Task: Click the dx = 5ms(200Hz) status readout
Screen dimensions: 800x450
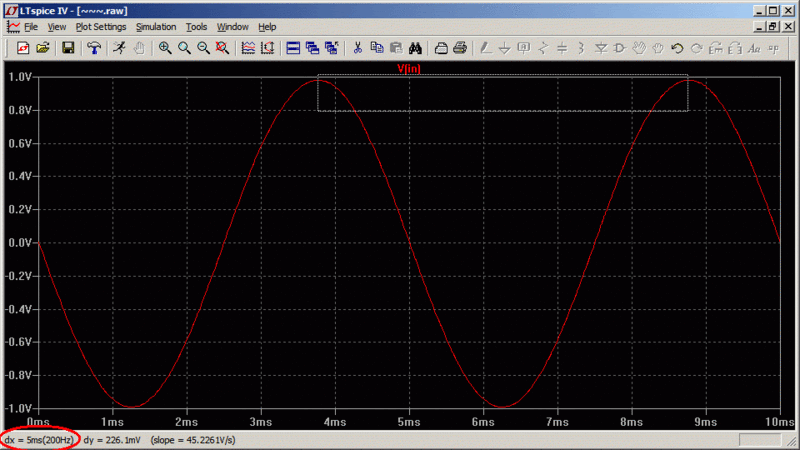Action: pos(37,439)
